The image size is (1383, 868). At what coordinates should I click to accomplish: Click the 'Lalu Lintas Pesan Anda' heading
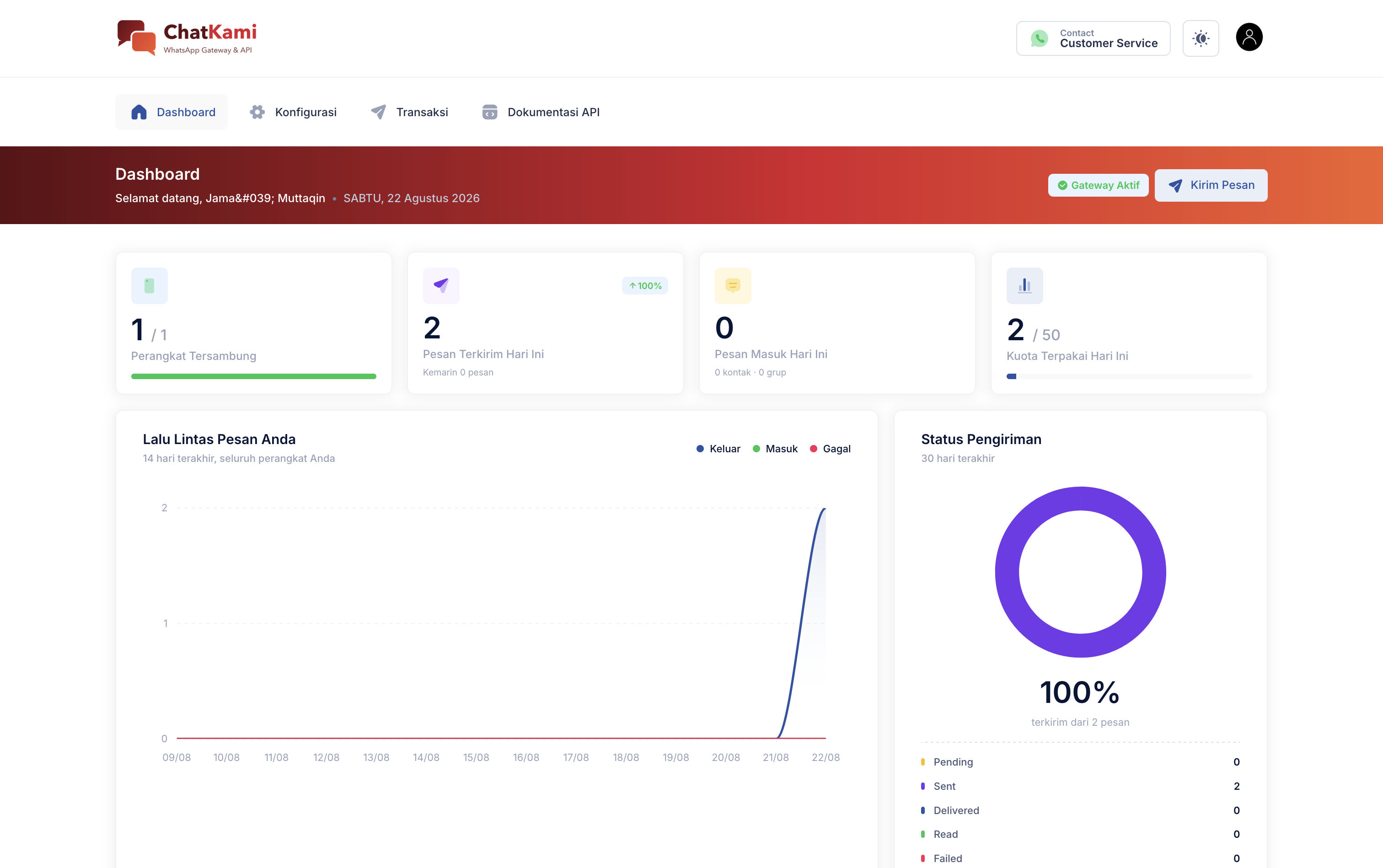(x=220, y=440)
